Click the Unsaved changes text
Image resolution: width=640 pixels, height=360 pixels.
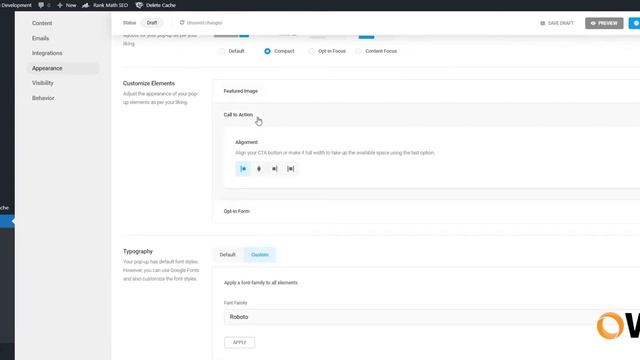point(204,23)
